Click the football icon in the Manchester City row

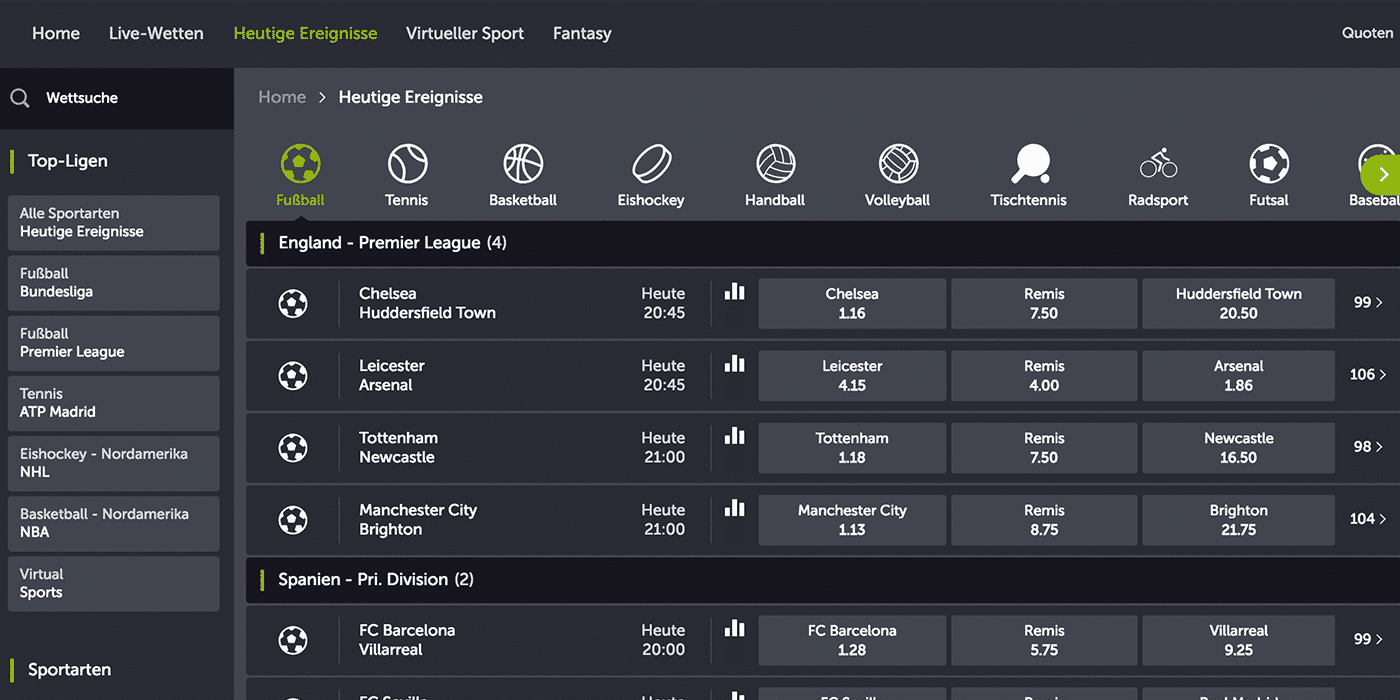(x=293, y=519)
